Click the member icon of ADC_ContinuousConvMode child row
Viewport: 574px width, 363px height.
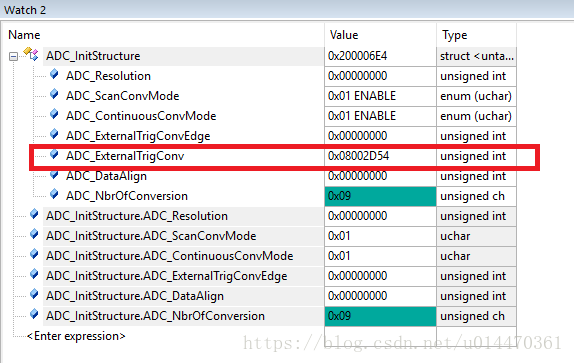[x=54, y=114]
